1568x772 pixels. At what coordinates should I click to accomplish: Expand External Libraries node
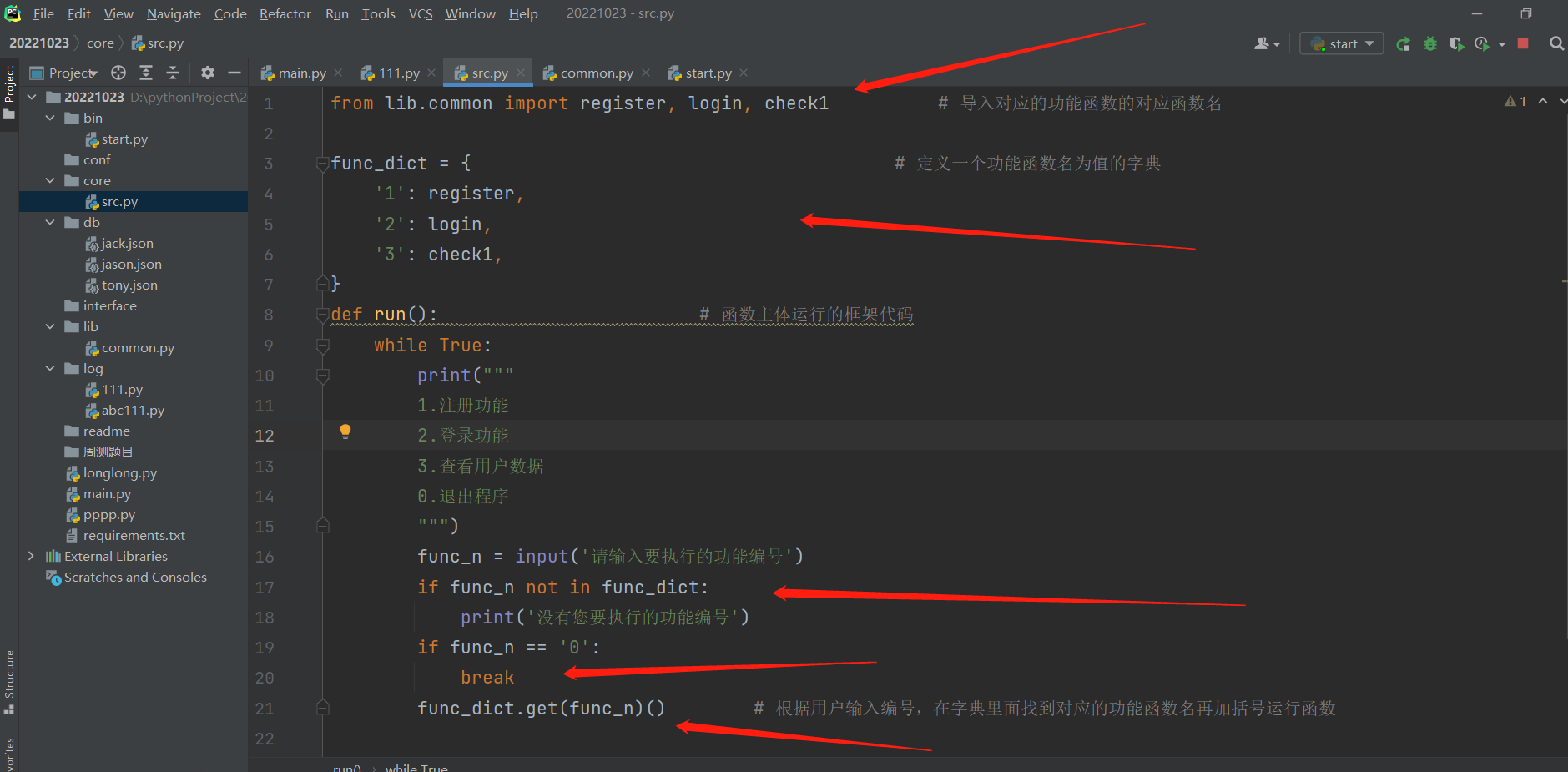click(x=32, y=556)
